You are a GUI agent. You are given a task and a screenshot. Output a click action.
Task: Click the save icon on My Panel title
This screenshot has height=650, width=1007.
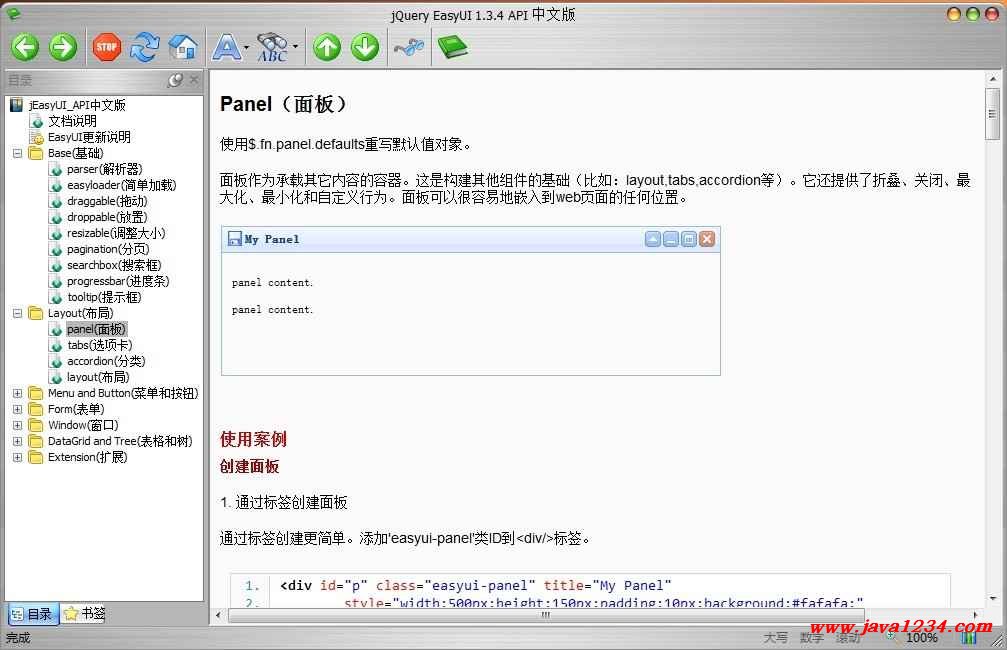[235, 239]
